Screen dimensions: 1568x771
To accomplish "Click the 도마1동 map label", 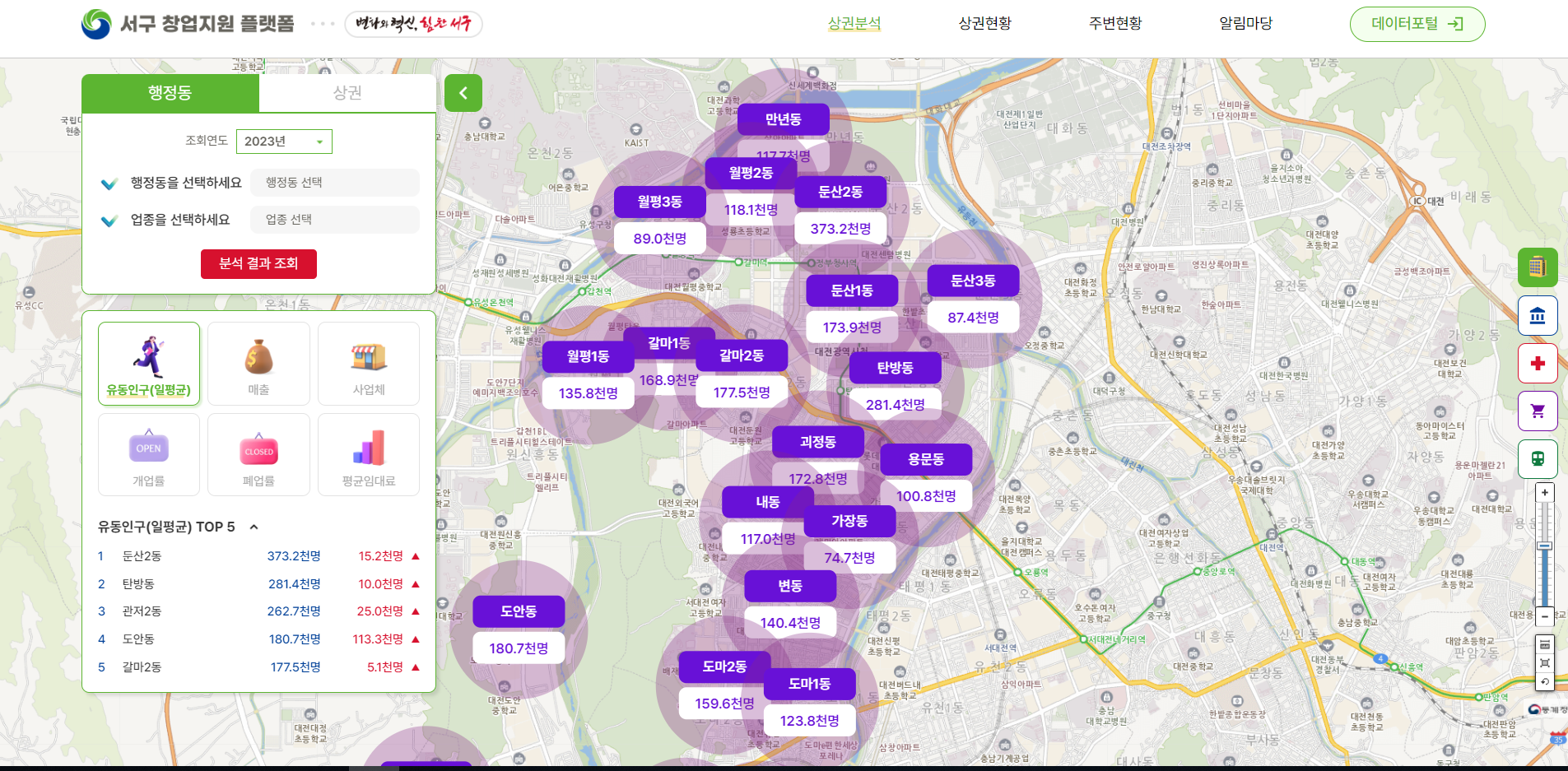I will click(810, 684).
